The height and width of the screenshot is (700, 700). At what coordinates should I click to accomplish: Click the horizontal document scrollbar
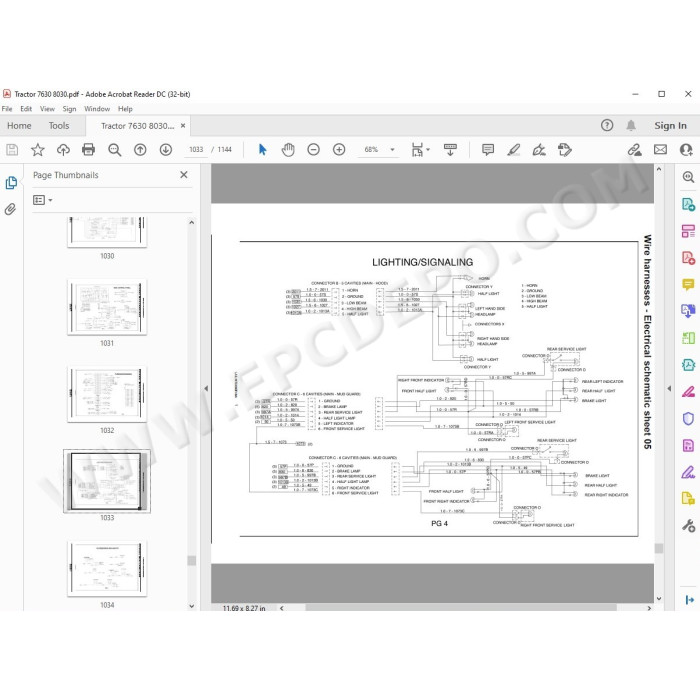click(x=461, y=608)
